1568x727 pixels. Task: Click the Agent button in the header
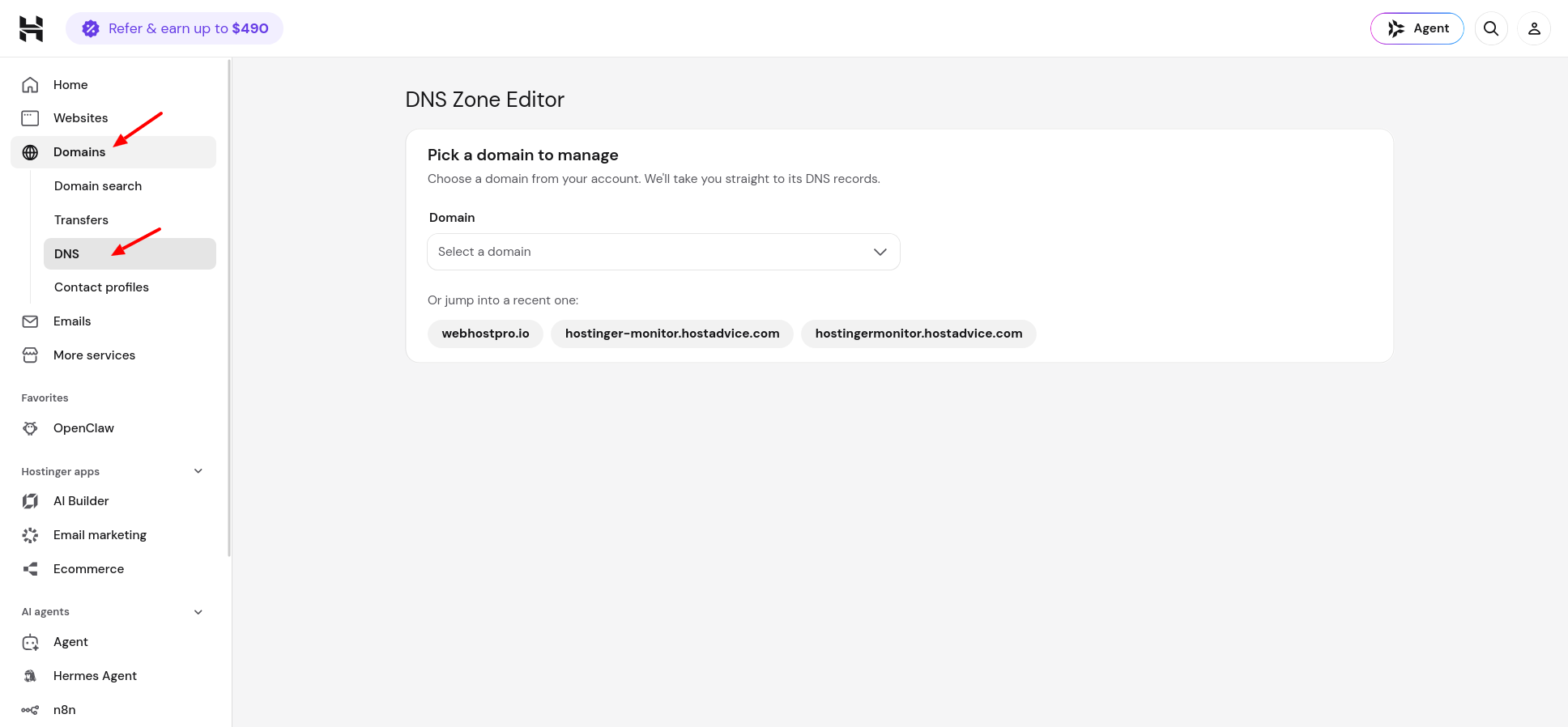click(1417, 28)
